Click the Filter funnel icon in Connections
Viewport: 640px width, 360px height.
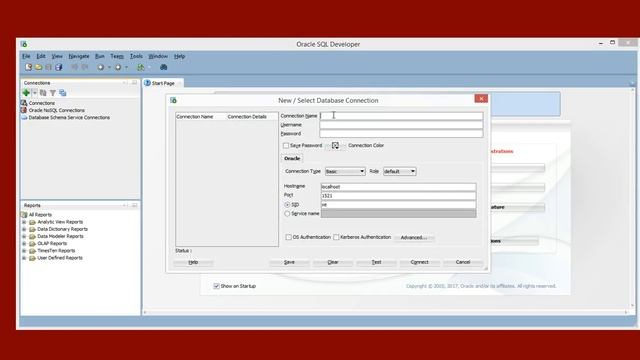coord(53,93)
